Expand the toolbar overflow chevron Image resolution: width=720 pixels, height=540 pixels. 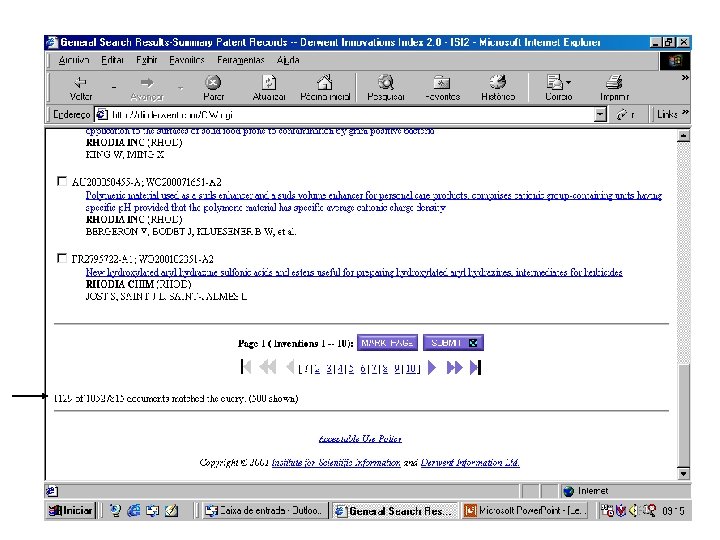685,78
